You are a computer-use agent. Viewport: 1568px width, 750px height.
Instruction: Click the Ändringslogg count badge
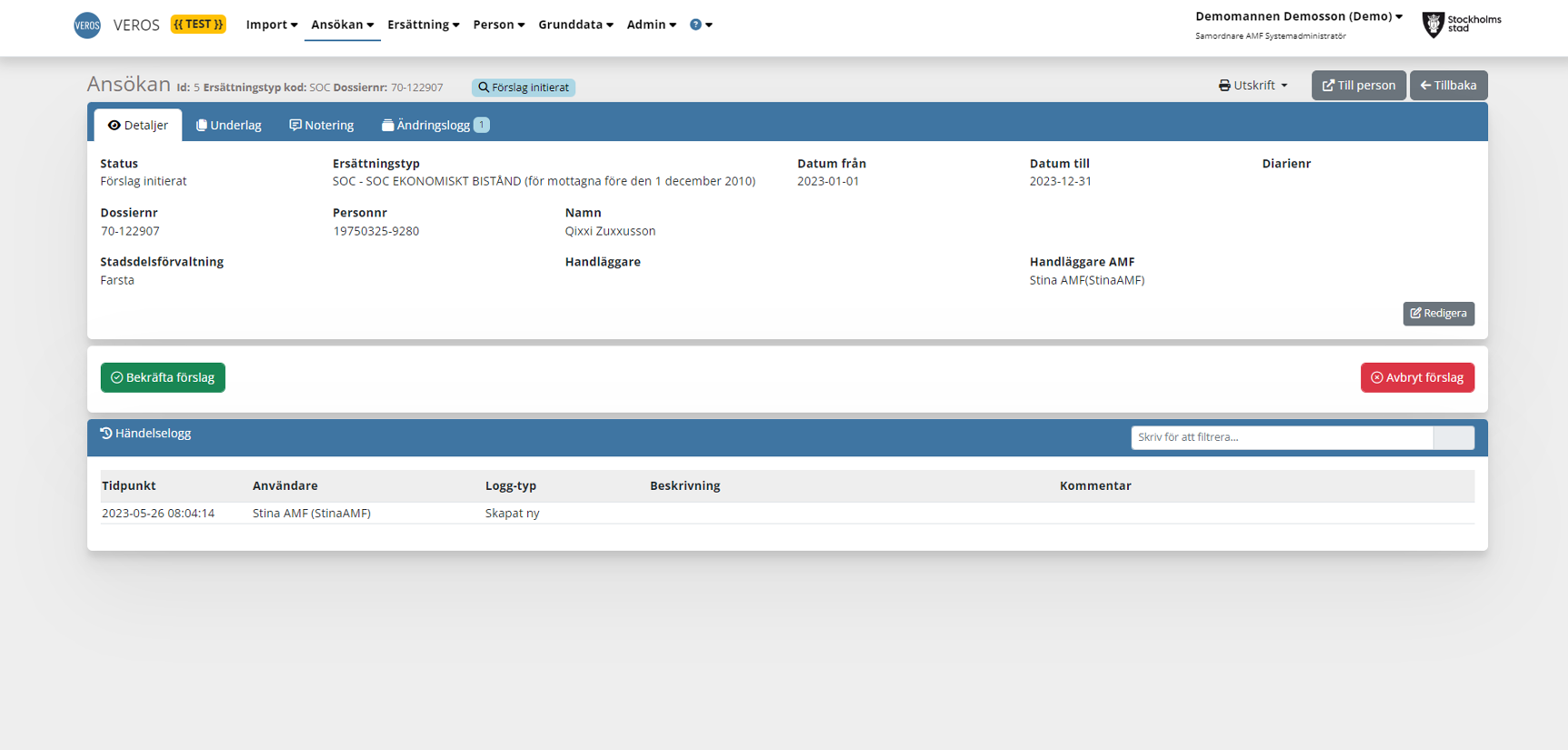tap(482, 125)
